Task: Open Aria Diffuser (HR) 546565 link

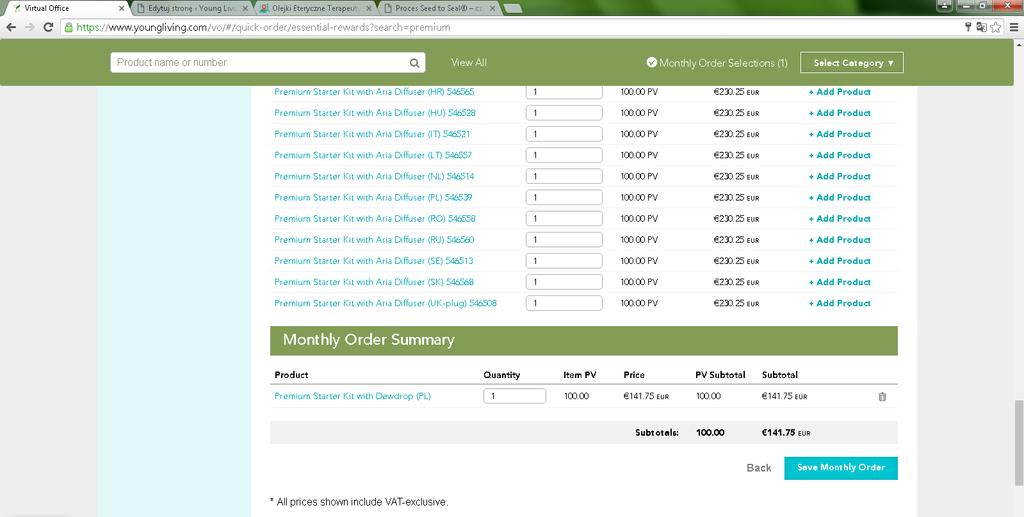Action: pos(374,92)
